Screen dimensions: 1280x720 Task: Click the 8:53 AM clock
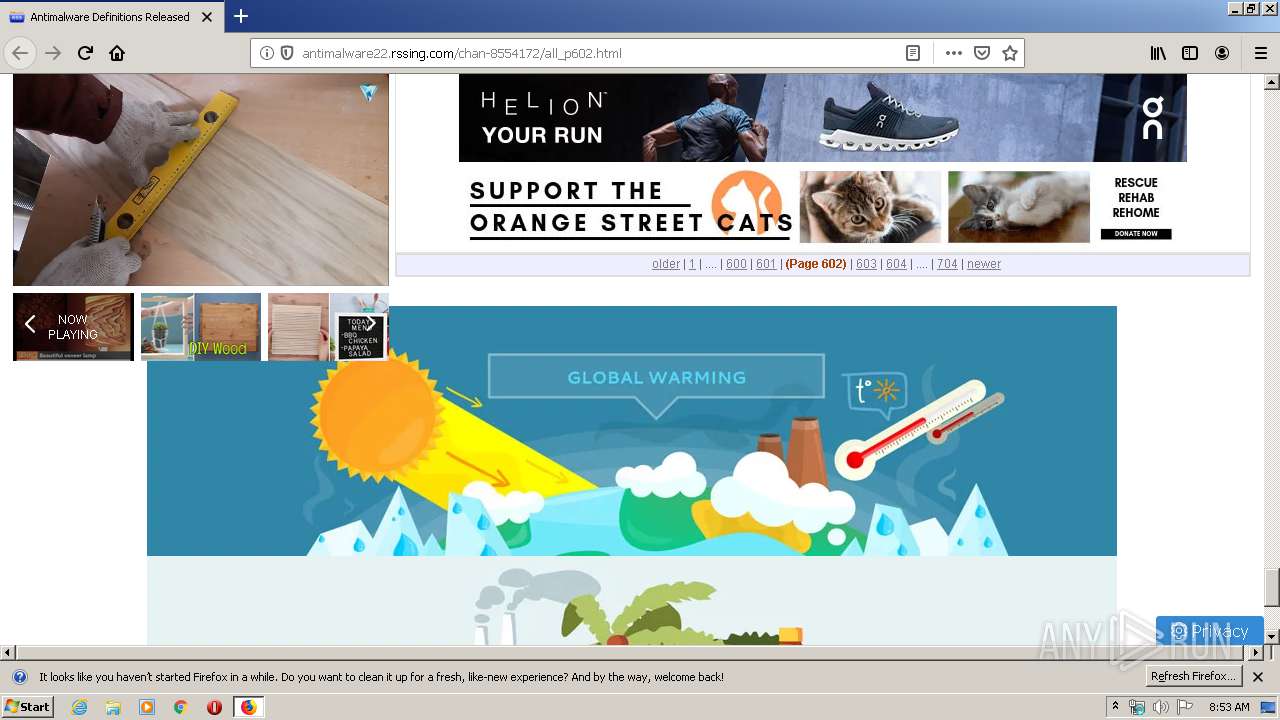click(x=1229, y=707)
